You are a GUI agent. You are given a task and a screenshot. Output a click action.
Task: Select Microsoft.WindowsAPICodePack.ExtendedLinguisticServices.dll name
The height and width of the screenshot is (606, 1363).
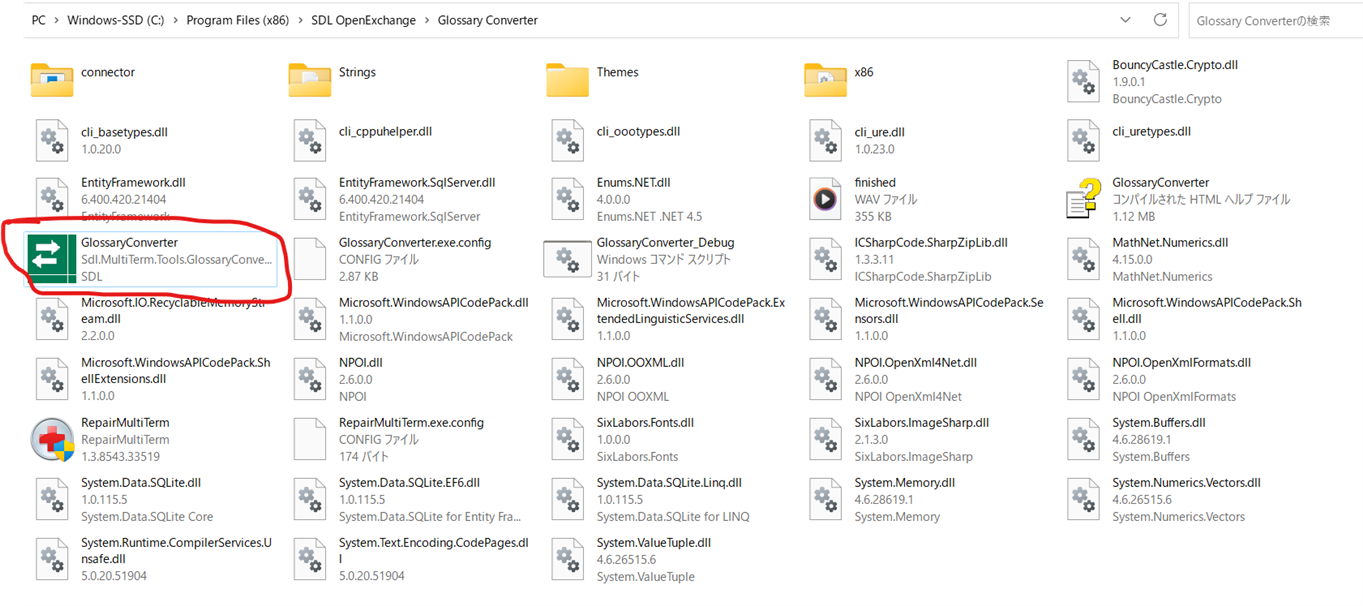coord(691,310)
